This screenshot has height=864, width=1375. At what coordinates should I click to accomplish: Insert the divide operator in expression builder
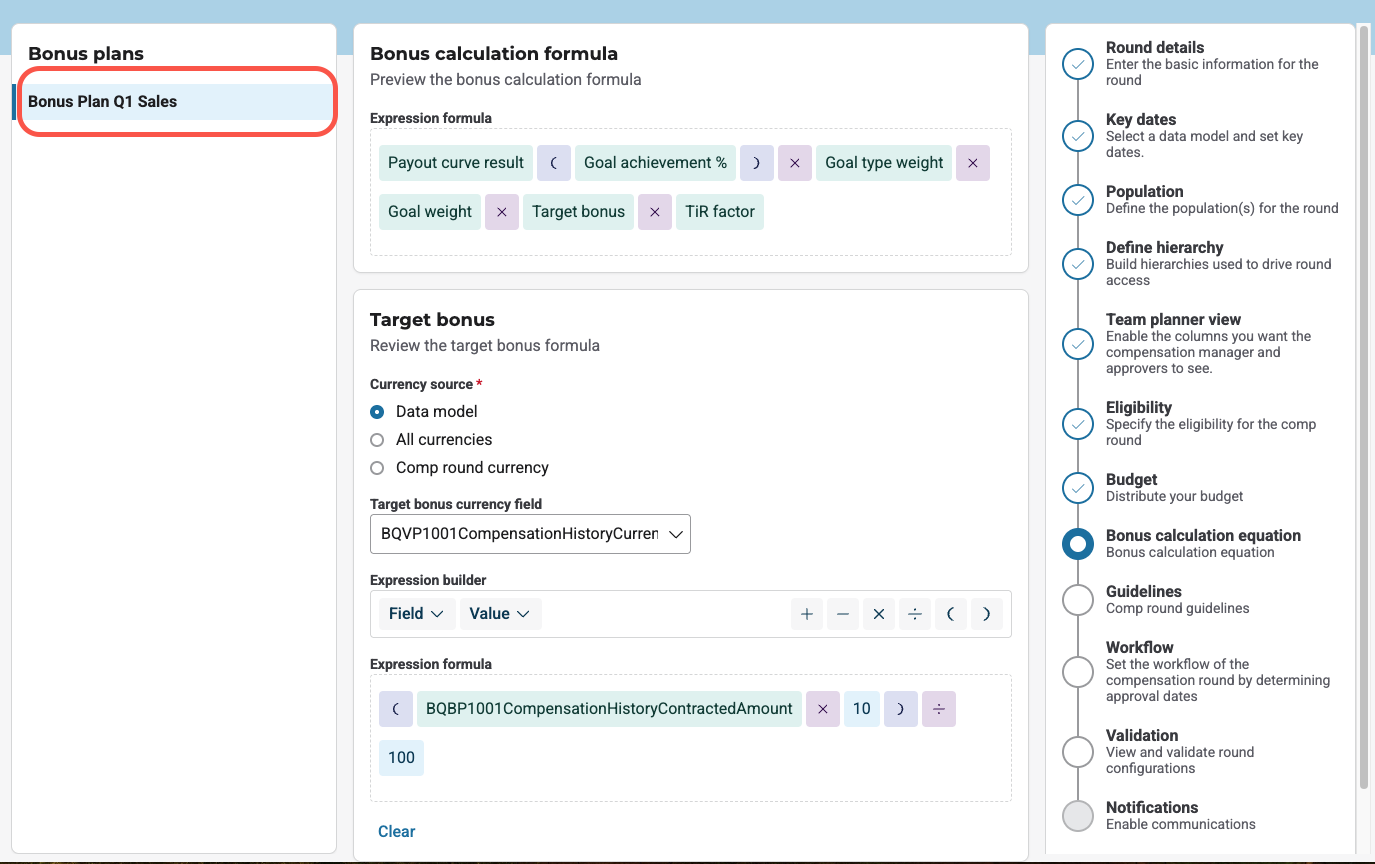coord(914,614)
